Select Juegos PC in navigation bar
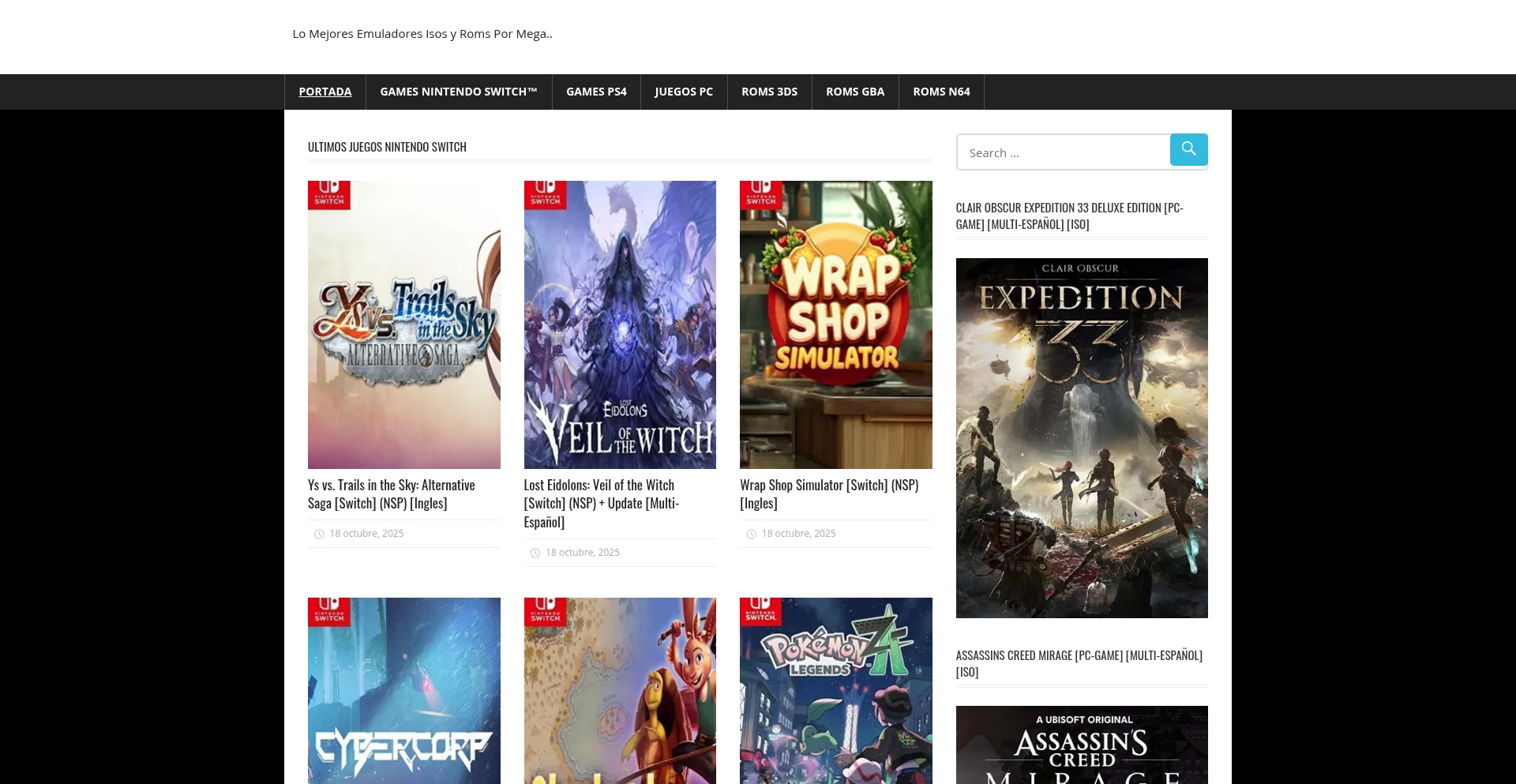 [x=683, y=92]
